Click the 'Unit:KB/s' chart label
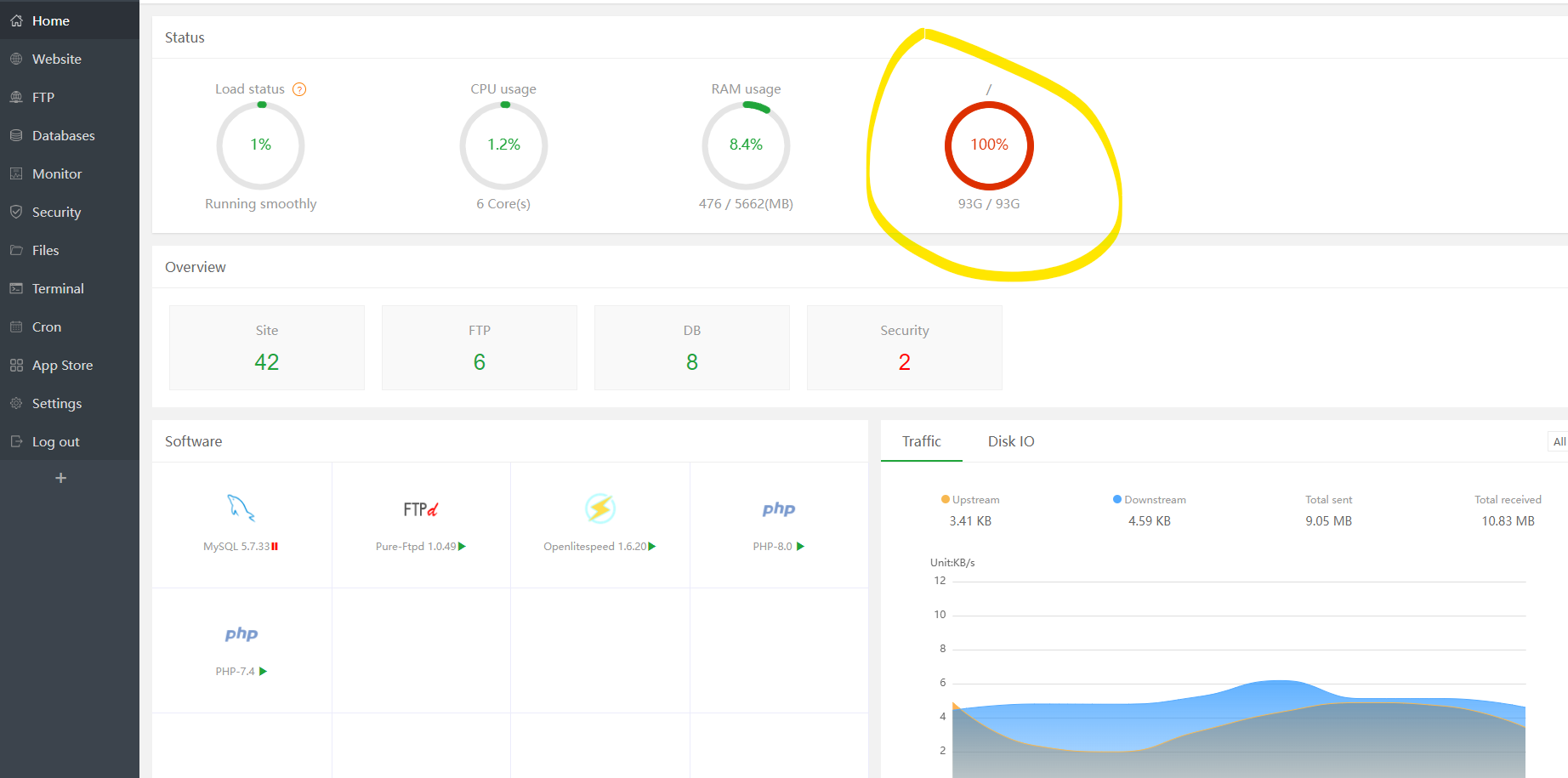The width and height of the screenshot is (1568, 778). (x=952, y=563)
